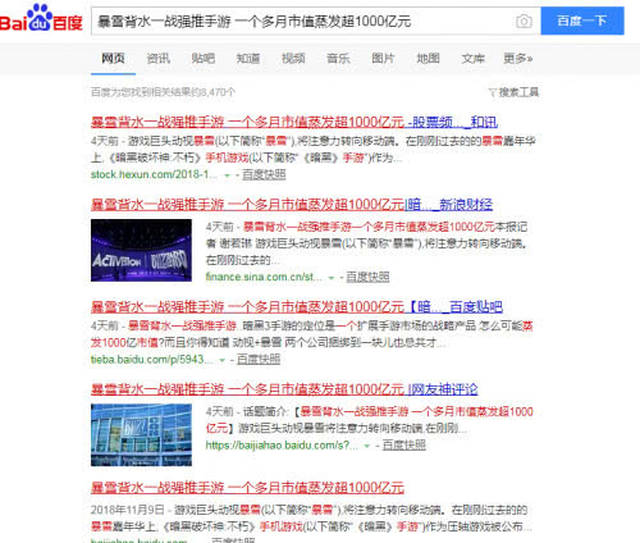
Task: Click the sina snippet mentioning 本报记者
Action: 367,243
